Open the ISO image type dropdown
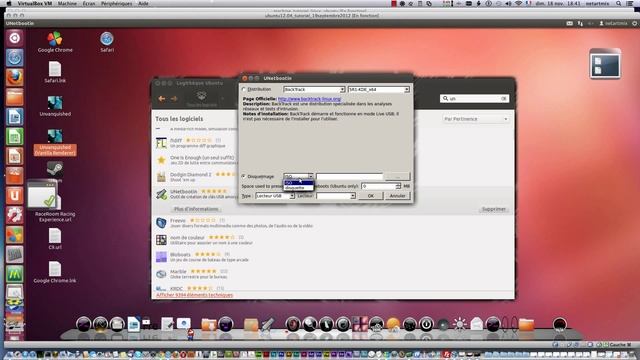 coord(298,176)
